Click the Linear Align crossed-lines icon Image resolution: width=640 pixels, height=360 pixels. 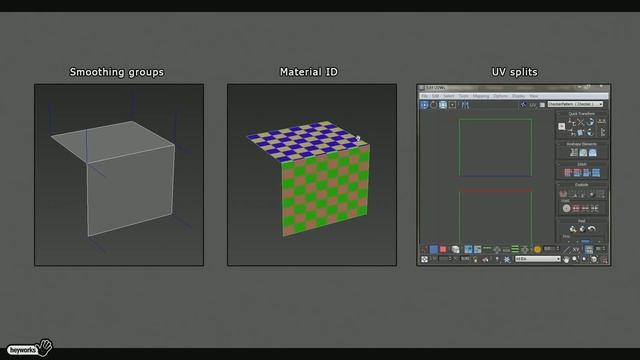[580, 122]
